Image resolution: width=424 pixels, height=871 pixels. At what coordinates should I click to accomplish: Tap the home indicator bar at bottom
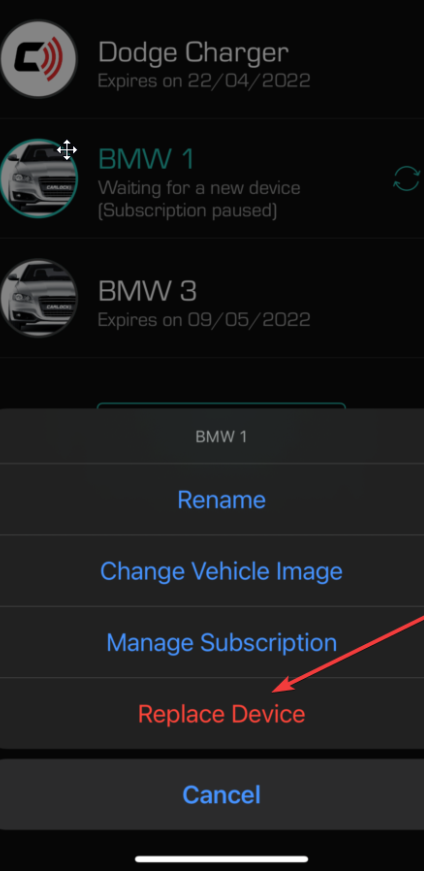(221, 859)
